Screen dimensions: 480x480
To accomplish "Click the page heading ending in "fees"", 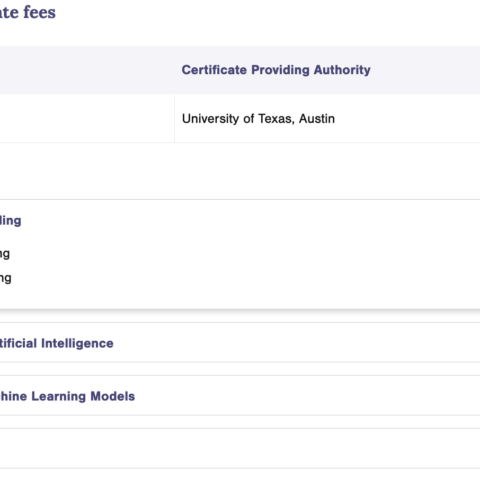I will 28,12.
